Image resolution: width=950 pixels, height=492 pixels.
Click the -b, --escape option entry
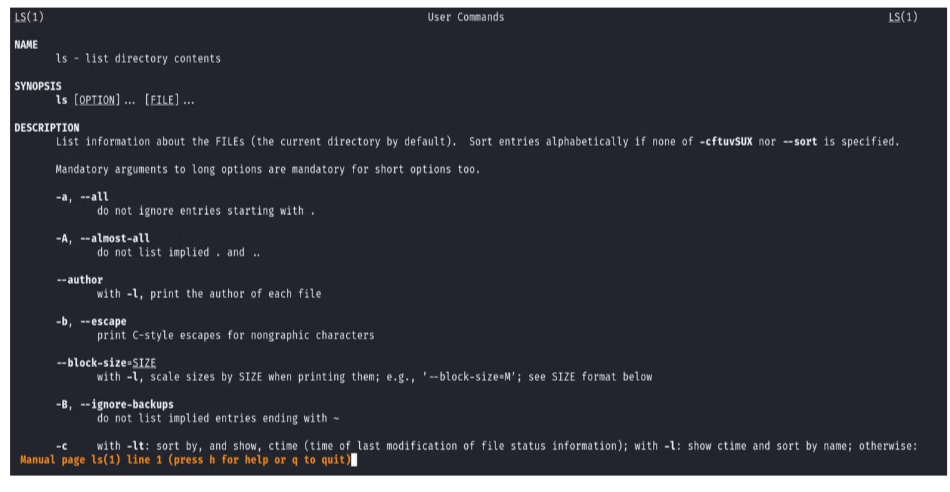coord(91,321)
